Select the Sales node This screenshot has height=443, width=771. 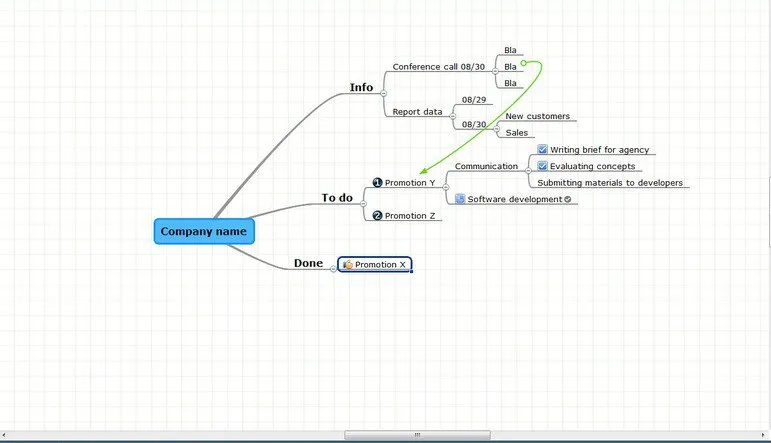point(517,132)
